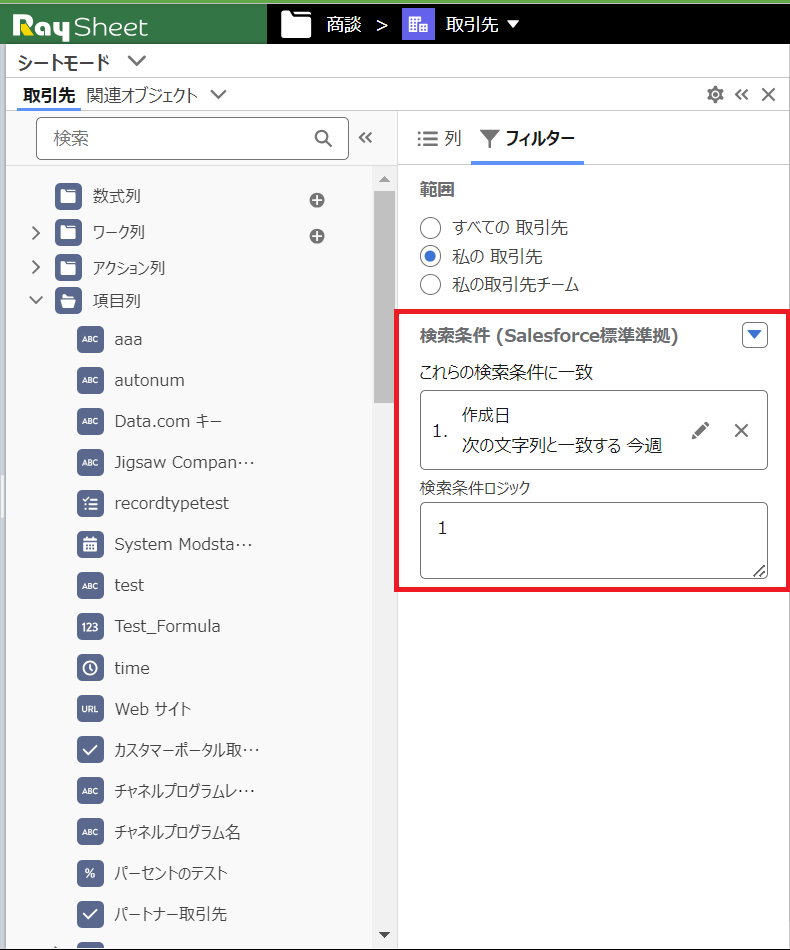The image size is (790, 950).
Task: Click the 取引先 building icon in header
Action: (418, 24)
